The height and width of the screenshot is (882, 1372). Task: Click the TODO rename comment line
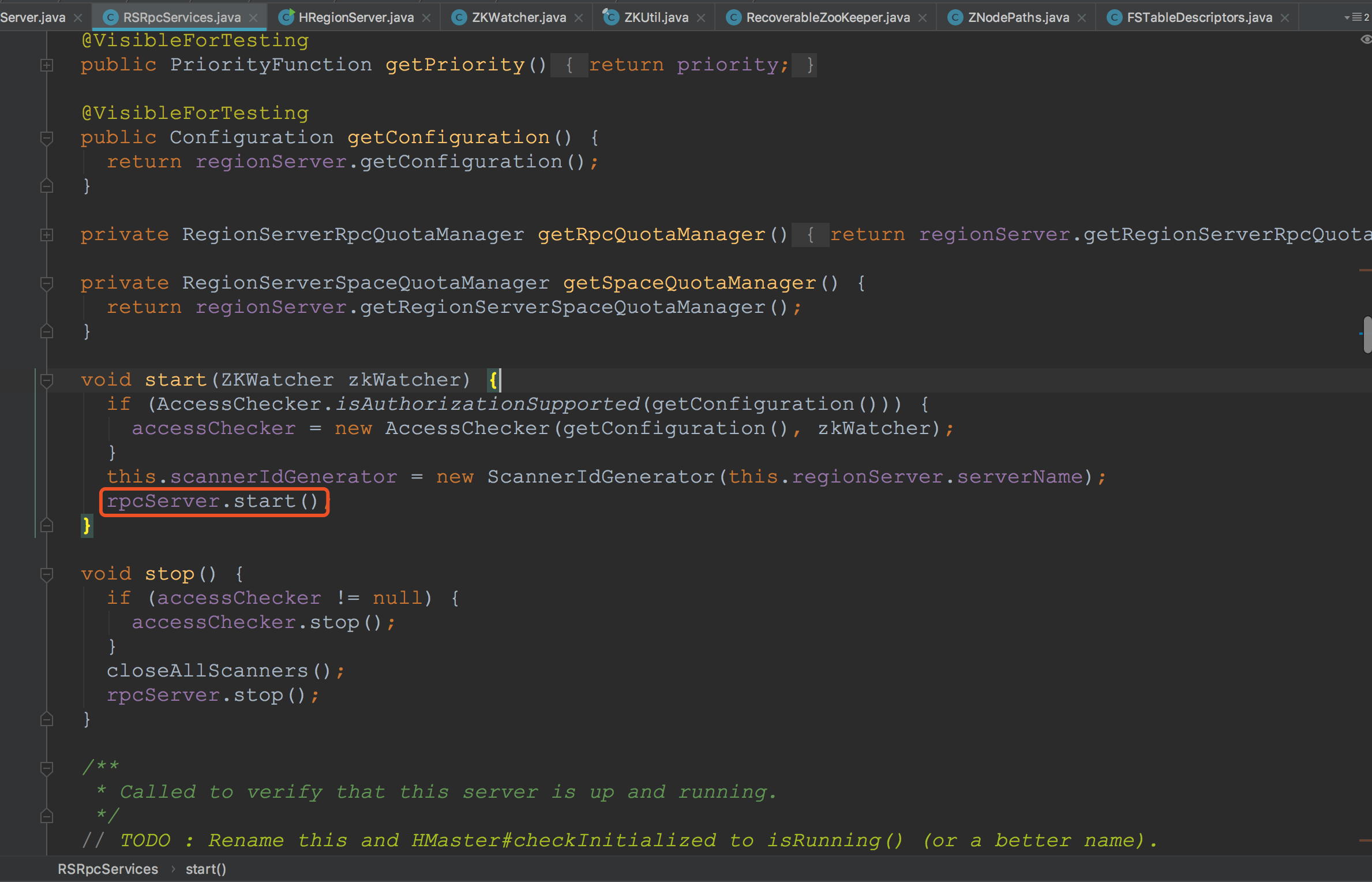620,840
